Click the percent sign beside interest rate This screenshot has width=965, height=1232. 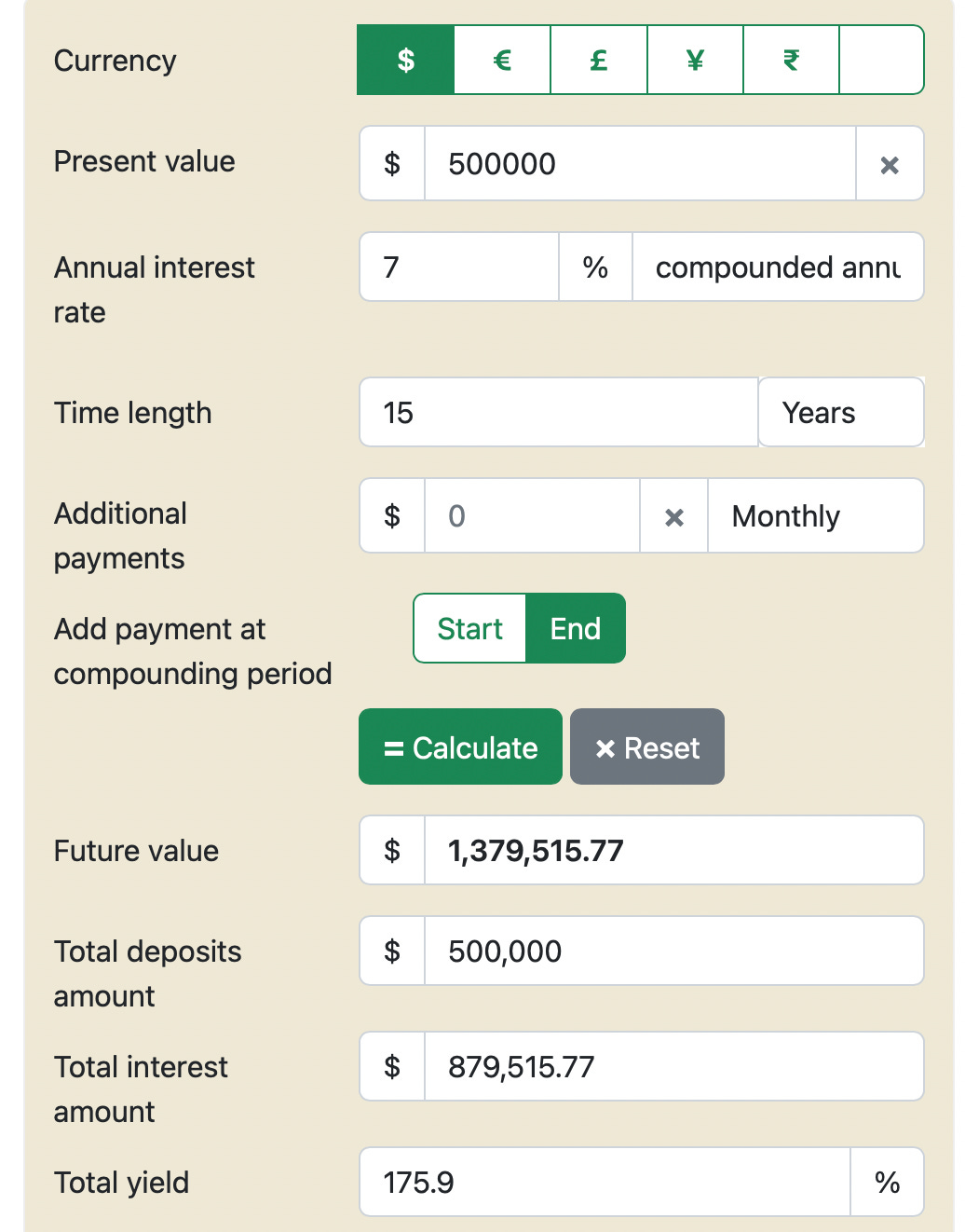coord(595,267)
